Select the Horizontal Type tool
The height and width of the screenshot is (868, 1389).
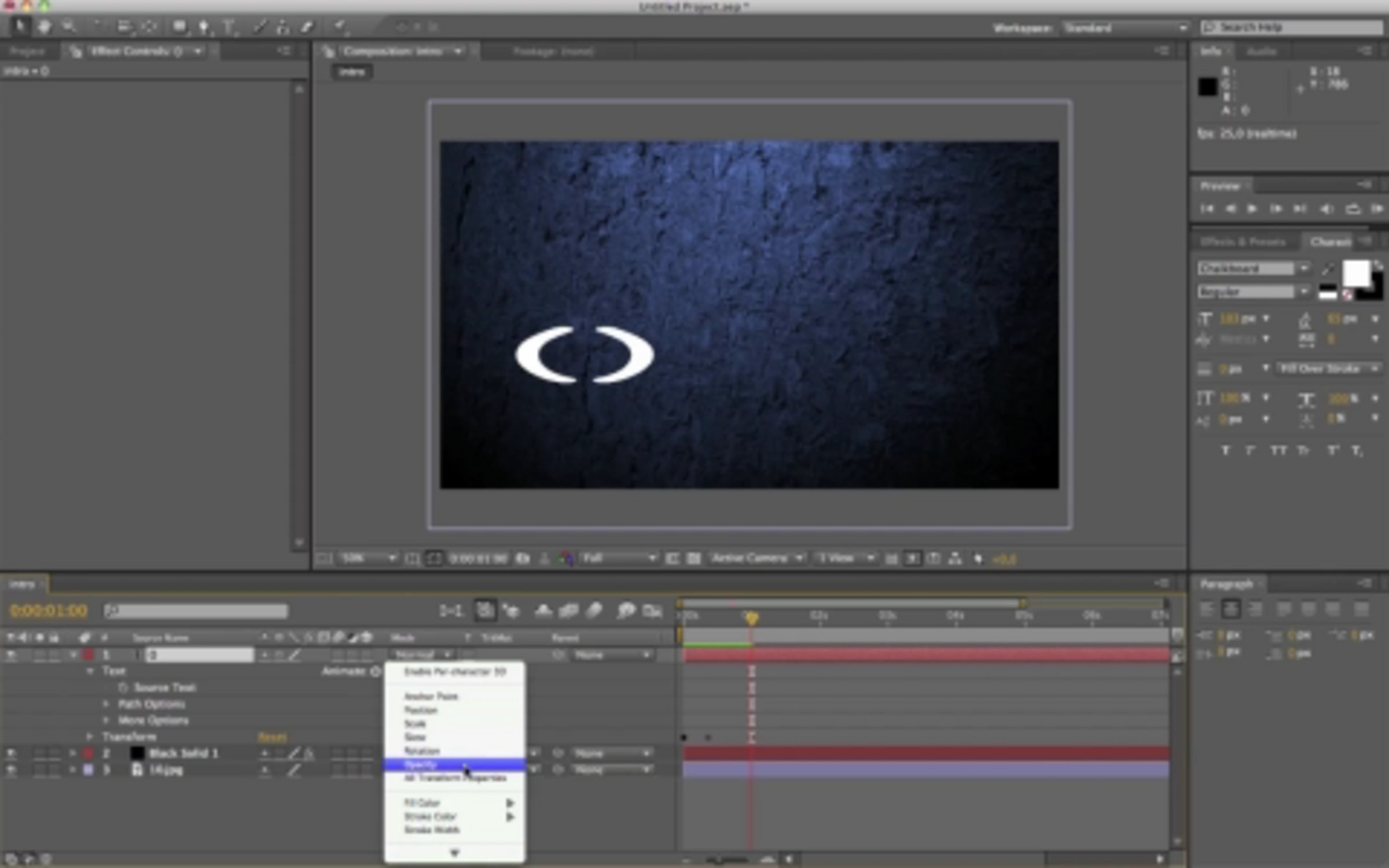pos(229,27)
